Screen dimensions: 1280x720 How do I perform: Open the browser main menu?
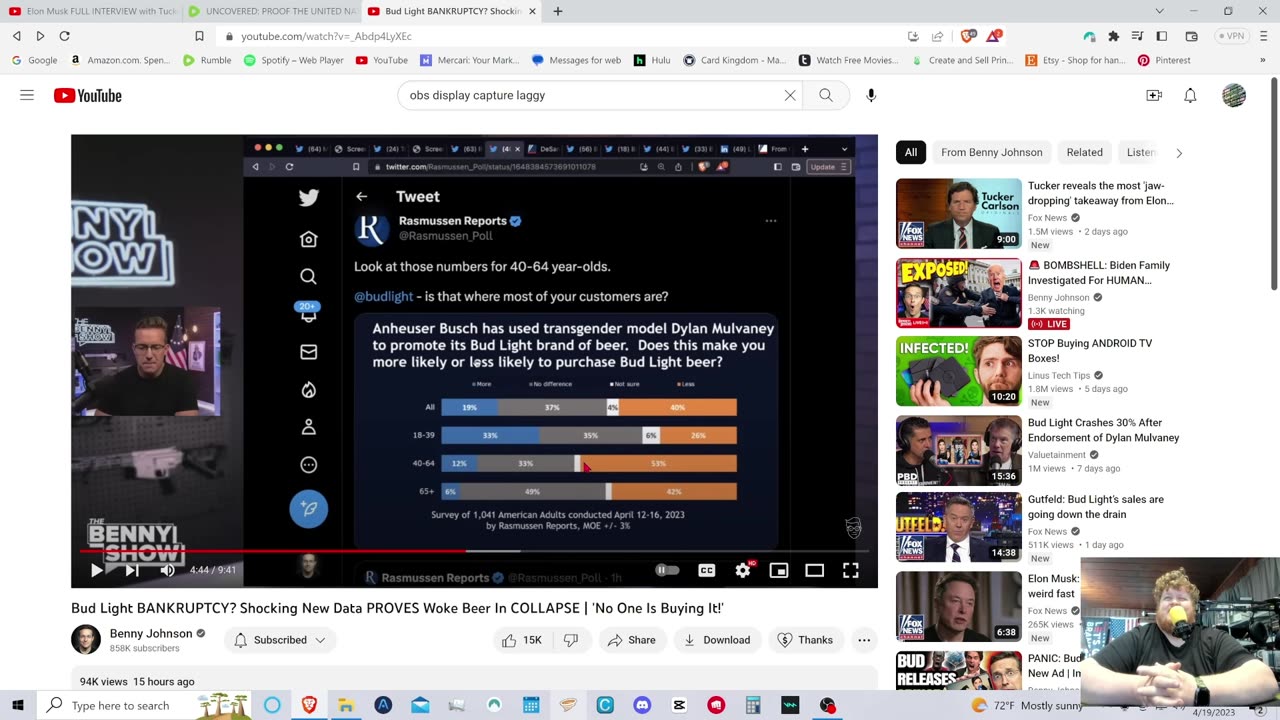1263,36
